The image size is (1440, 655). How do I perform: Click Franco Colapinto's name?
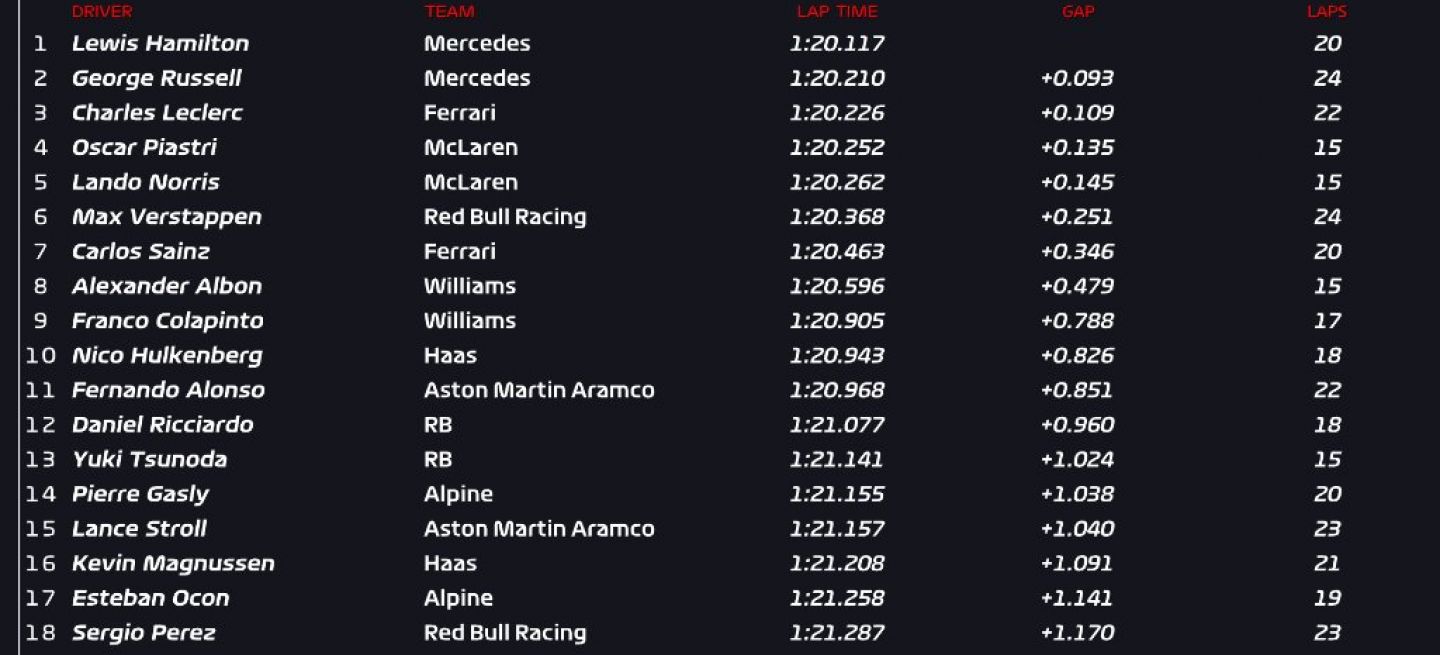click(x=167, y=321)
